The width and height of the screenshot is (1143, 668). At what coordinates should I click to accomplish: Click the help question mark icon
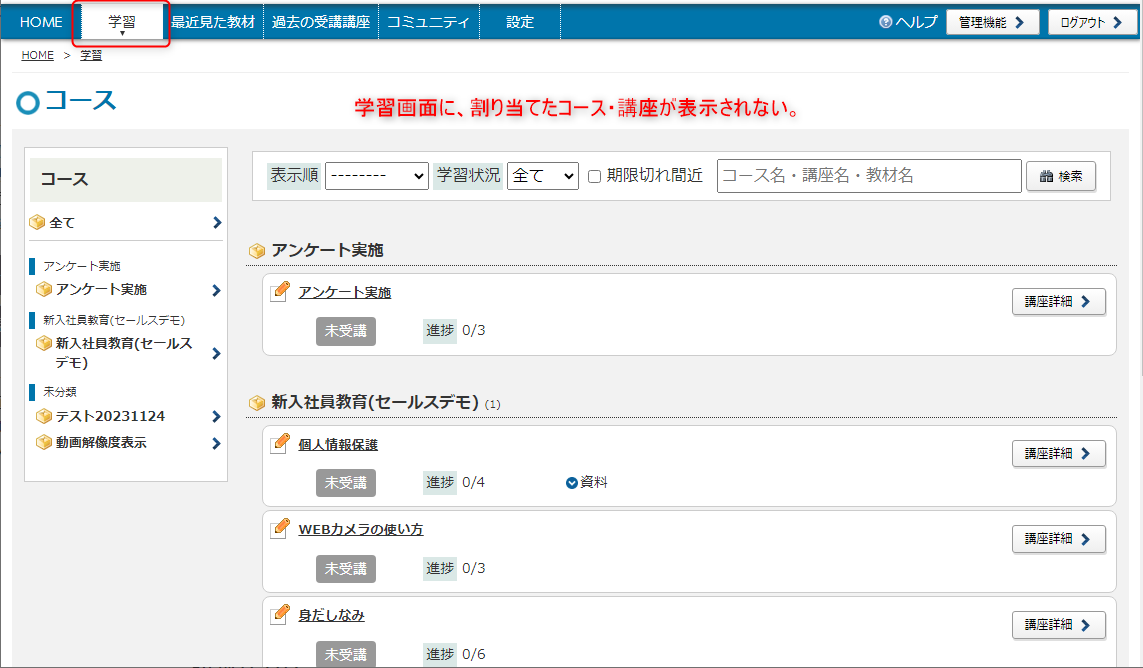[885, 22]
